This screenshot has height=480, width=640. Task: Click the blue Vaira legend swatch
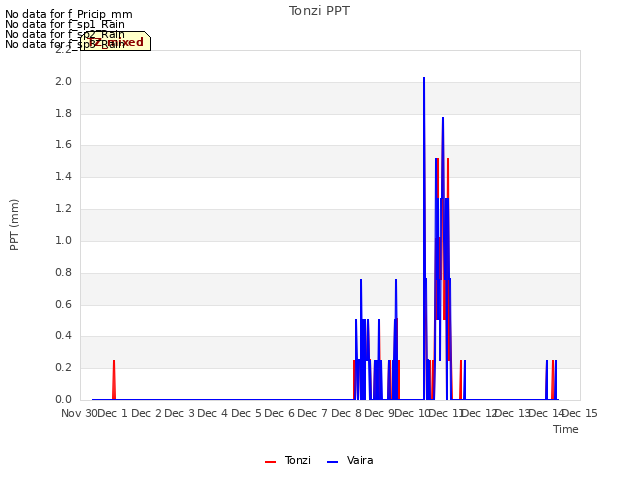click(x=333, y=462)
